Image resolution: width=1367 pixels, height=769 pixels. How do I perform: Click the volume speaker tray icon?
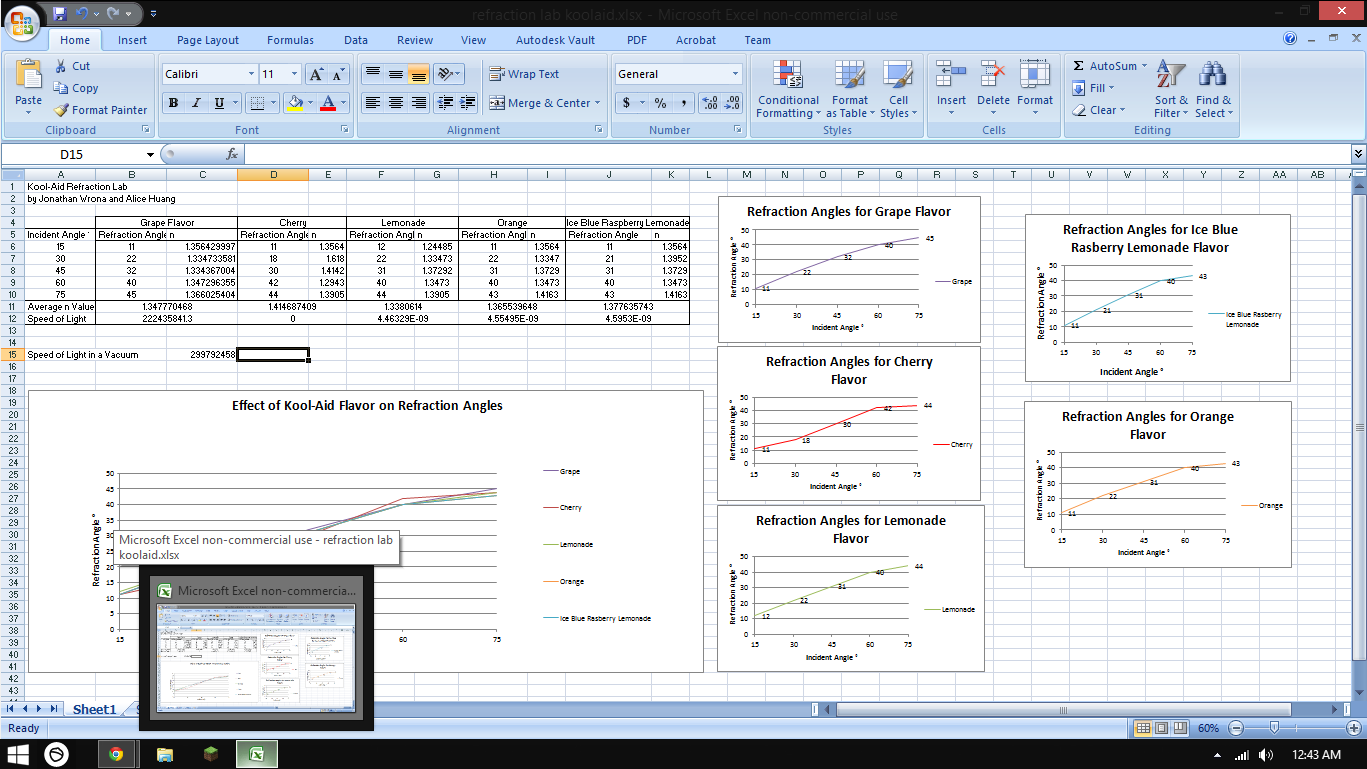click(1266, 755)
